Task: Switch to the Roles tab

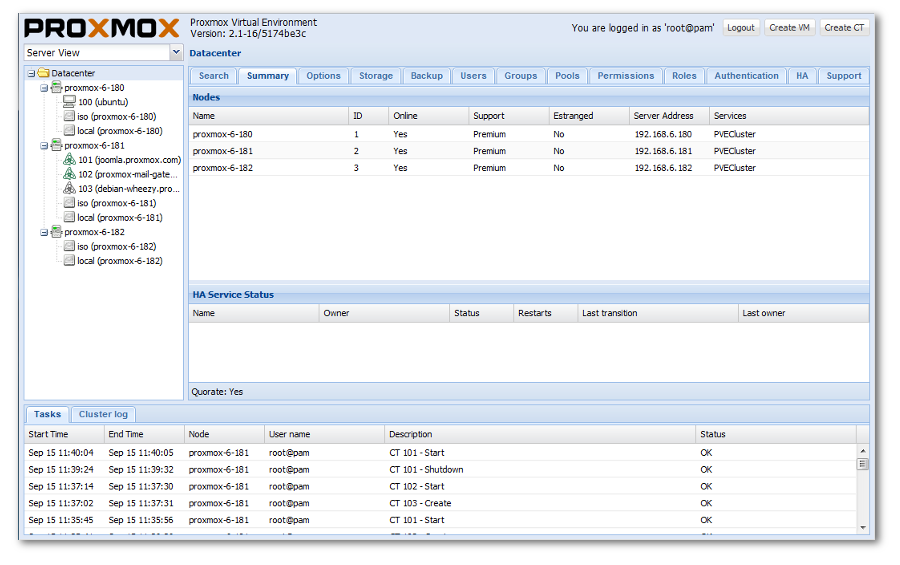Action: tap(684, 76)
